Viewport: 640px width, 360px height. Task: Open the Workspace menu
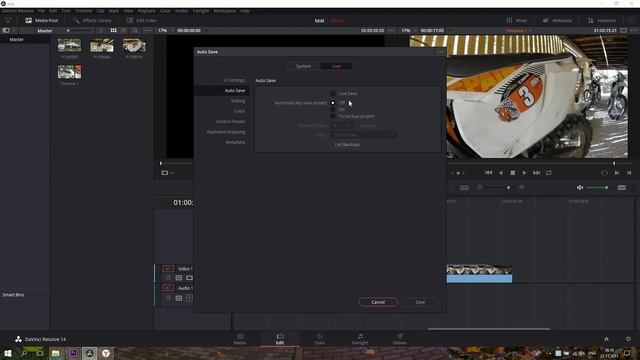pos(224,11)
